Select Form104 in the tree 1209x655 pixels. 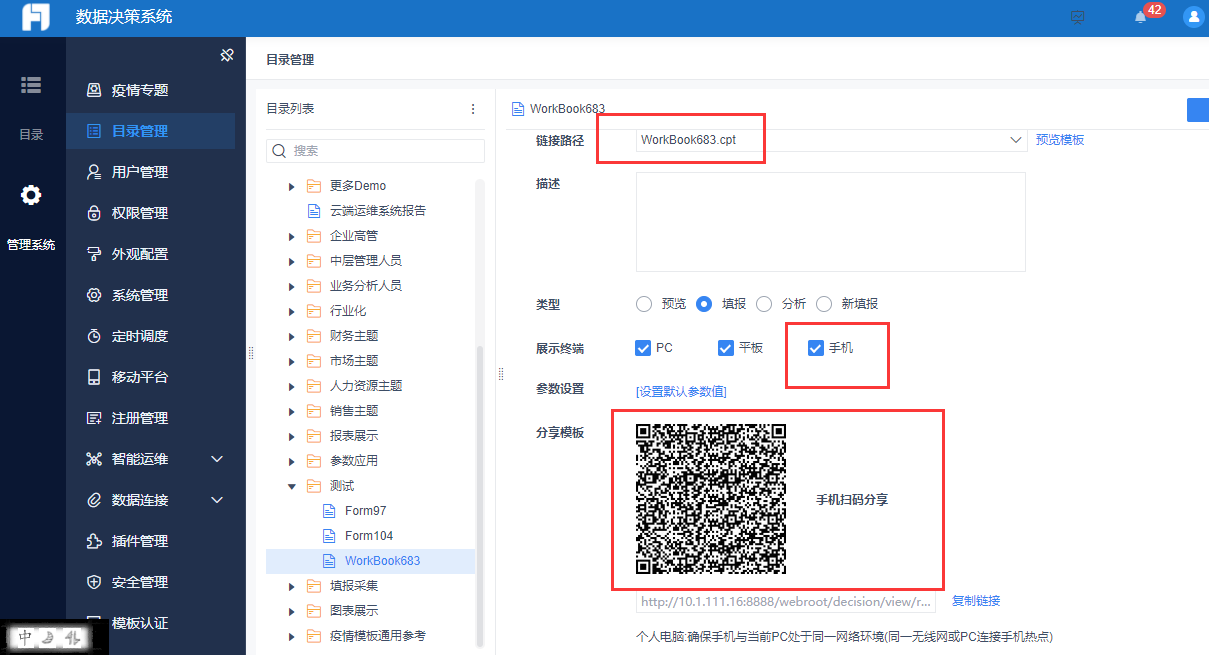tap(370, 536)
